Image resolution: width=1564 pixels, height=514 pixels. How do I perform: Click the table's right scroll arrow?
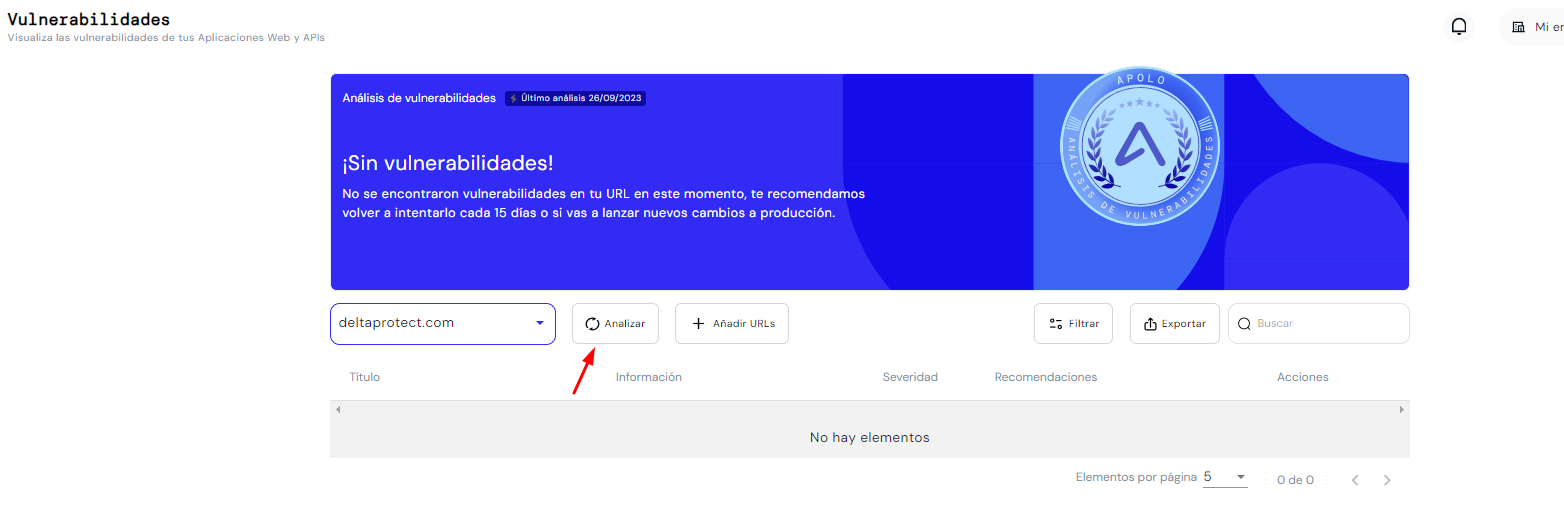[1401, 410]
